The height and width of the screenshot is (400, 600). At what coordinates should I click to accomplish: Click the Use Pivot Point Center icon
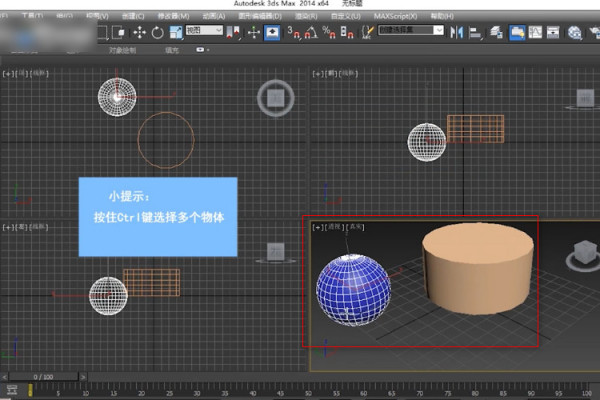click(x=233, y=33)
